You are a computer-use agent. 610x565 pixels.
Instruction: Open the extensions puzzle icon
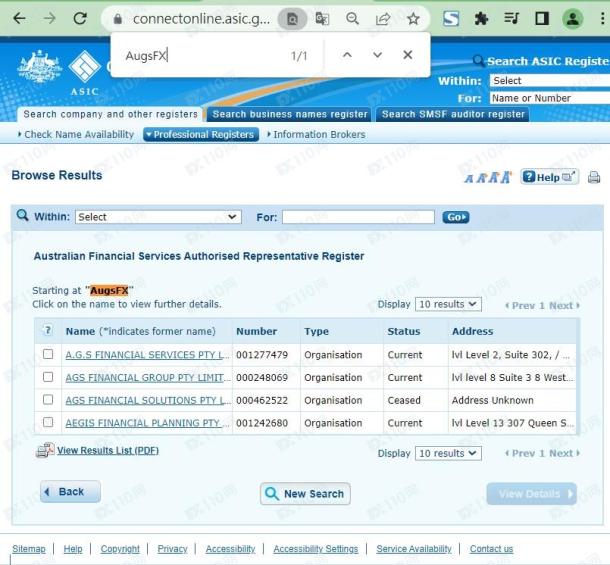point(481,18)
